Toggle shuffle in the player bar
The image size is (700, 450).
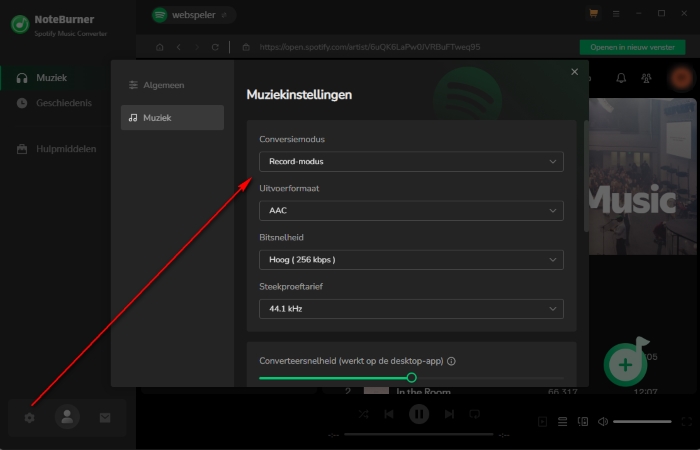click(x=363, y=414)
